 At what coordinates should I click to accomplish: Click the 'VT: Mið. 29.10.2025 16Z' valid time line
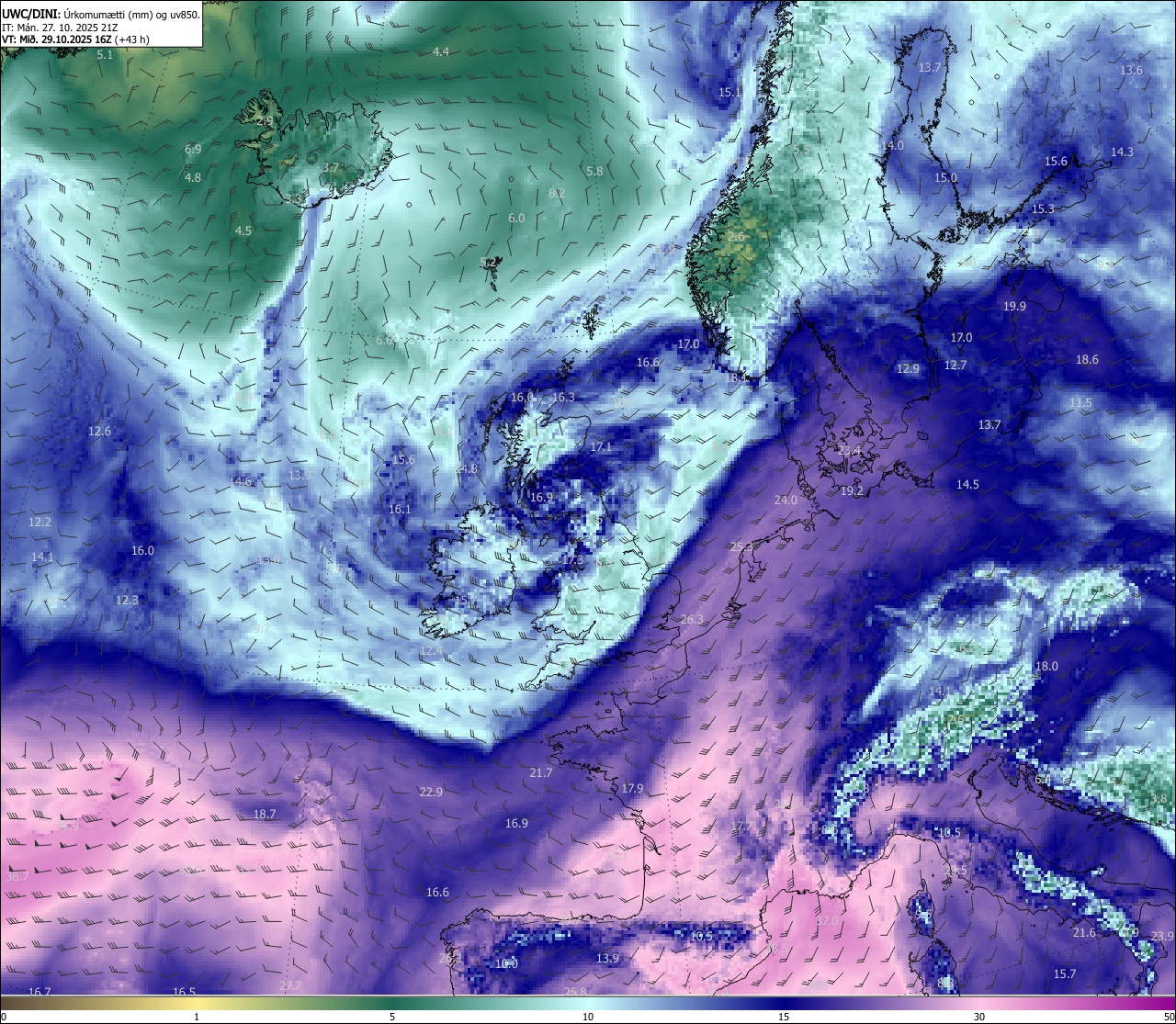75,39
